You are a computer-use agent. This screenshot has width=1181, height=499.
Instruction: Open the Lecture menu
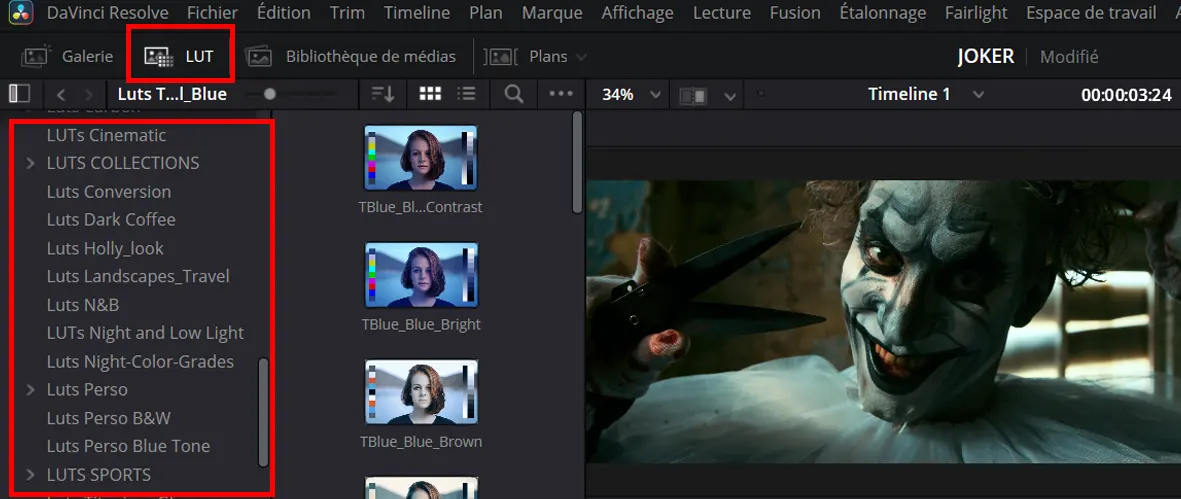tap(722, 13)
